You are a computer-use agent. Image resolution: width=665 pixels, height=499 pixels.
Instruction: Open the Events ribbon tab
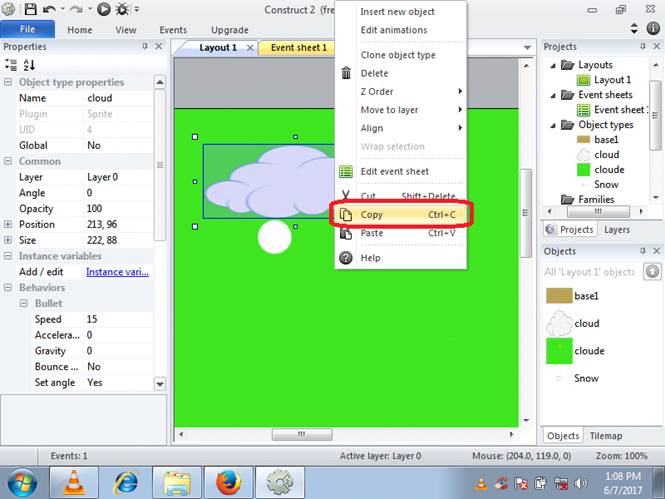(173, 30)
